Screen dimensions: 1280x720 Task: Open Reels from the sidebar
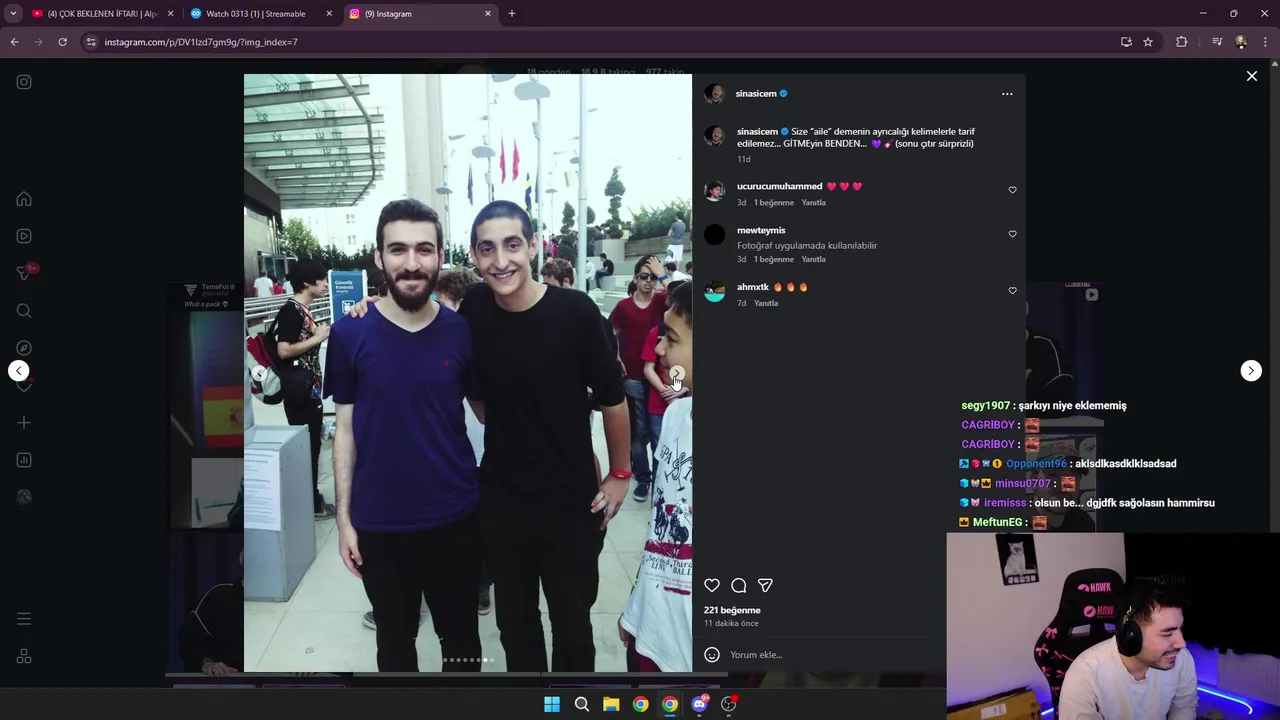[x=24, y=236]
